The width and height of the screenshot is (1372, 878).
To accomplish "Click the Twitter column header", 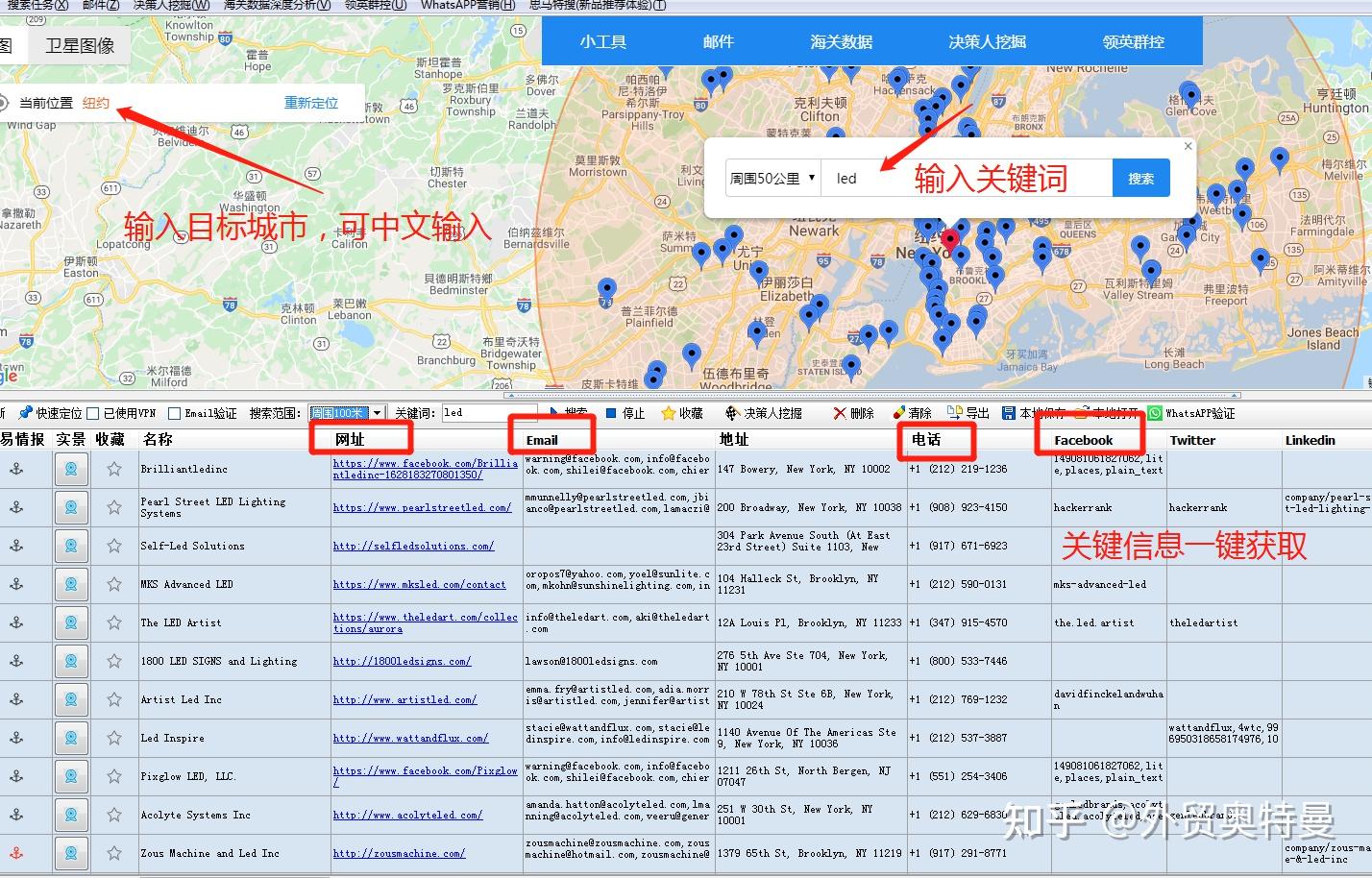I will point(1192,440).
